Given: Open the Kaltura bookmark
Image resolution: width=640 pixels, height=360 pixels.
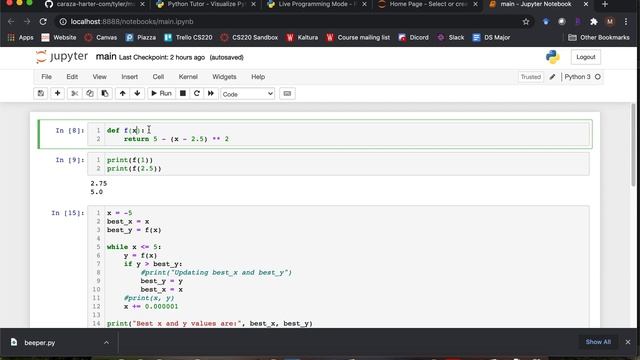Looking at the screenshot, I should [x=302, y=38].
